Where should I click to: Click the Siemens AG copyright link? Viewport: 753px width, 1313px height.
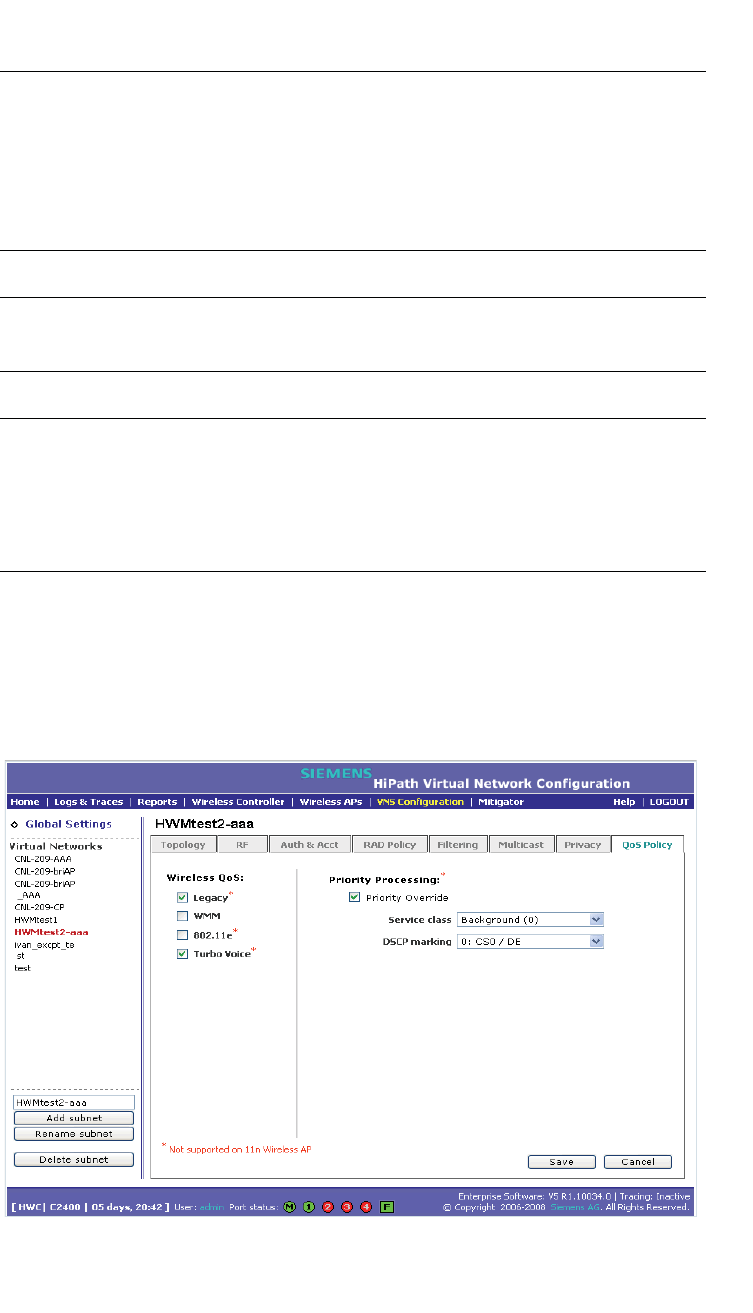(575, 1207)
